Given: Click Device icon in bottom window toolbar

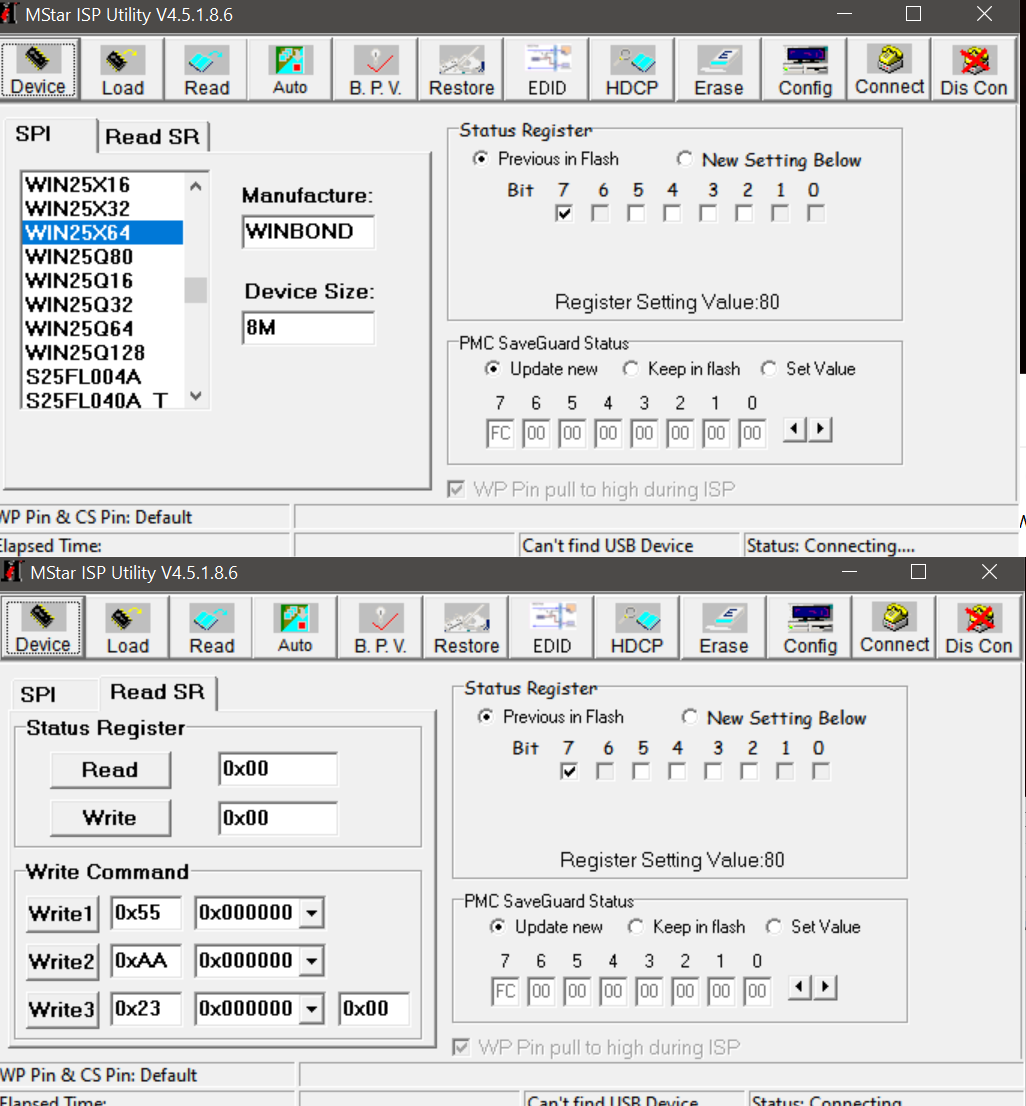Looking at the screenshot, I should click(x=43, y=627).
